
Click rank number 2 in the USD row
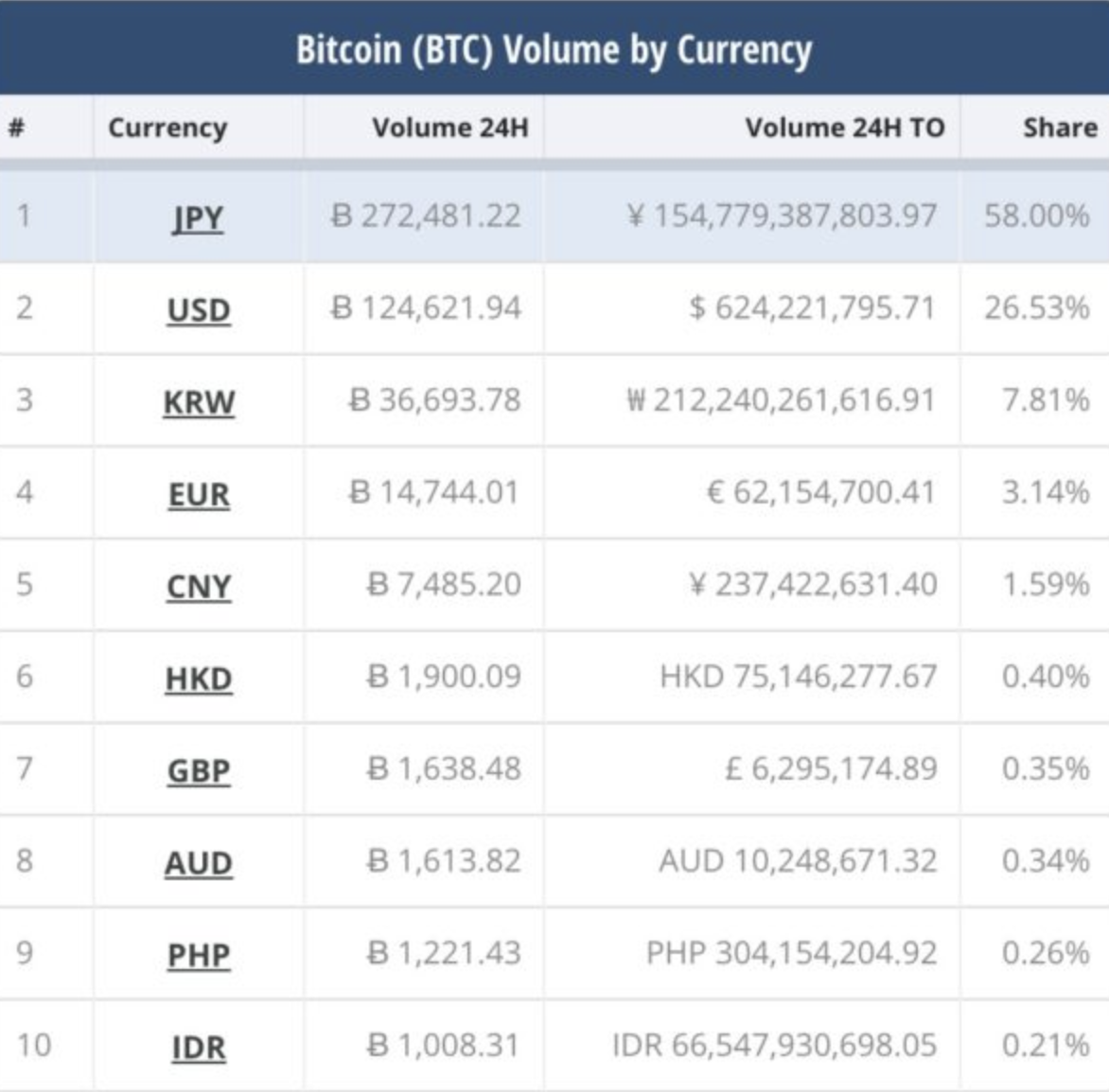tap(24, 308)
